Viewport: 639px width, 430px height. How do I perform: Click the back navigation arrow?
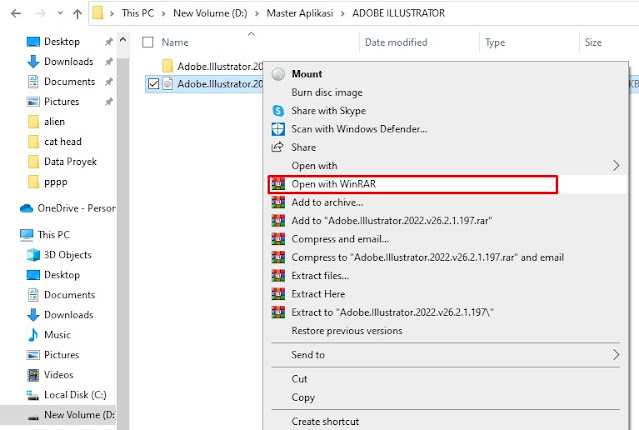pyautogui.click(x=16, y=13)
